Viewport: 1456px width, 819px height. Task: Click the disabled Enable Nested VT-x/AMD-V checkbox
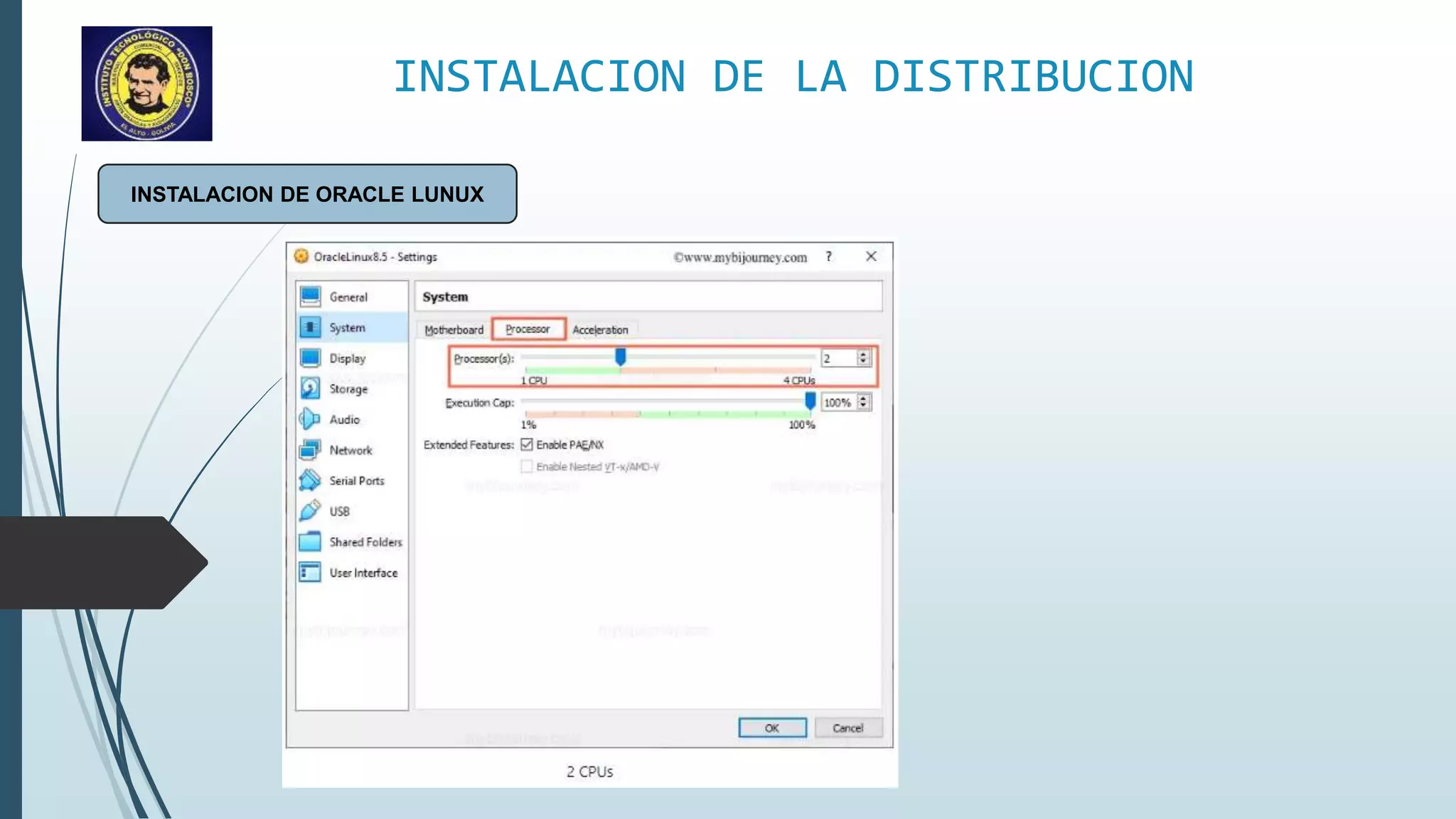[527, 466]
